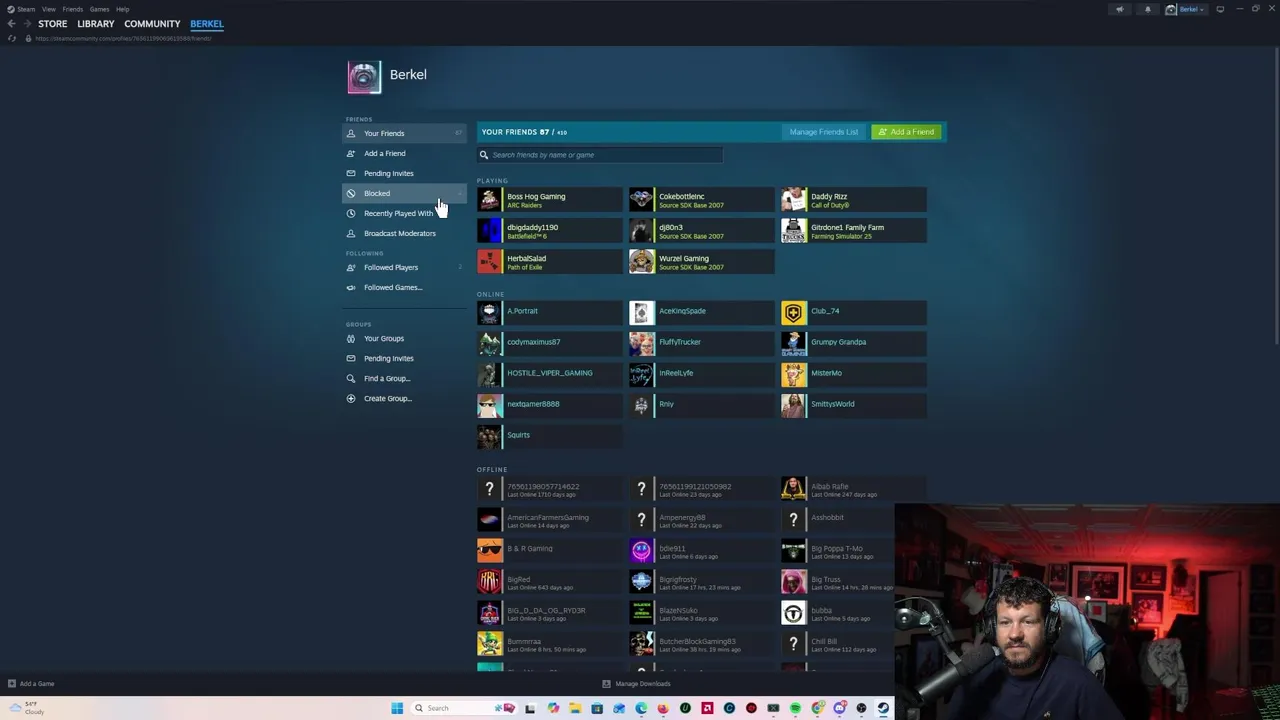Go back with the navigation back arrow
Screen dimensions: 1280x720
tap(11, 23)
